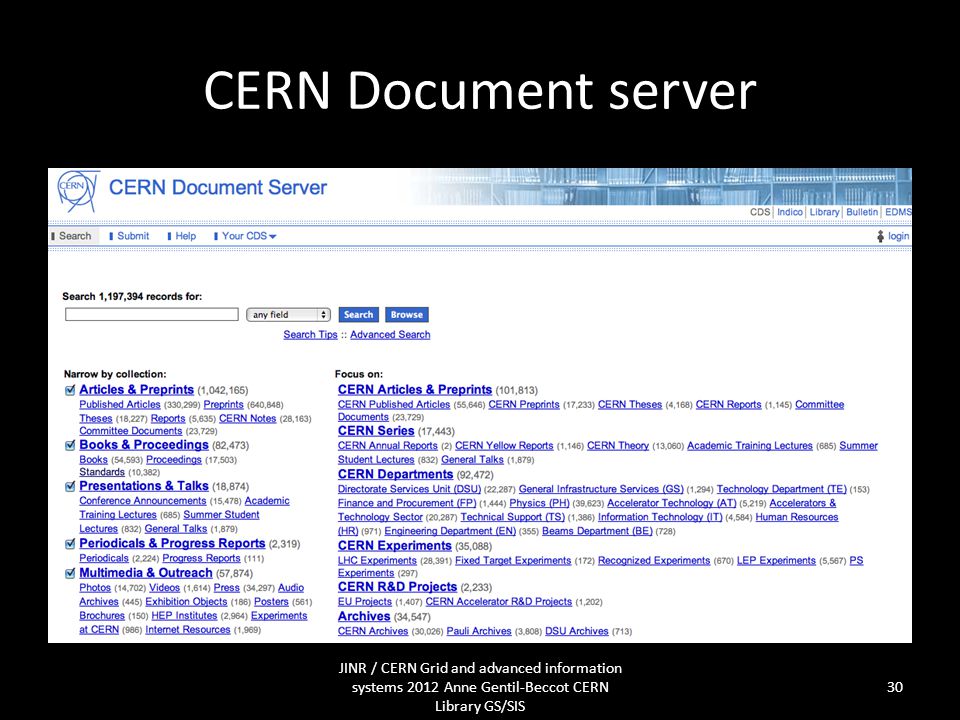Open HEP Institutes link

point(184,616)
